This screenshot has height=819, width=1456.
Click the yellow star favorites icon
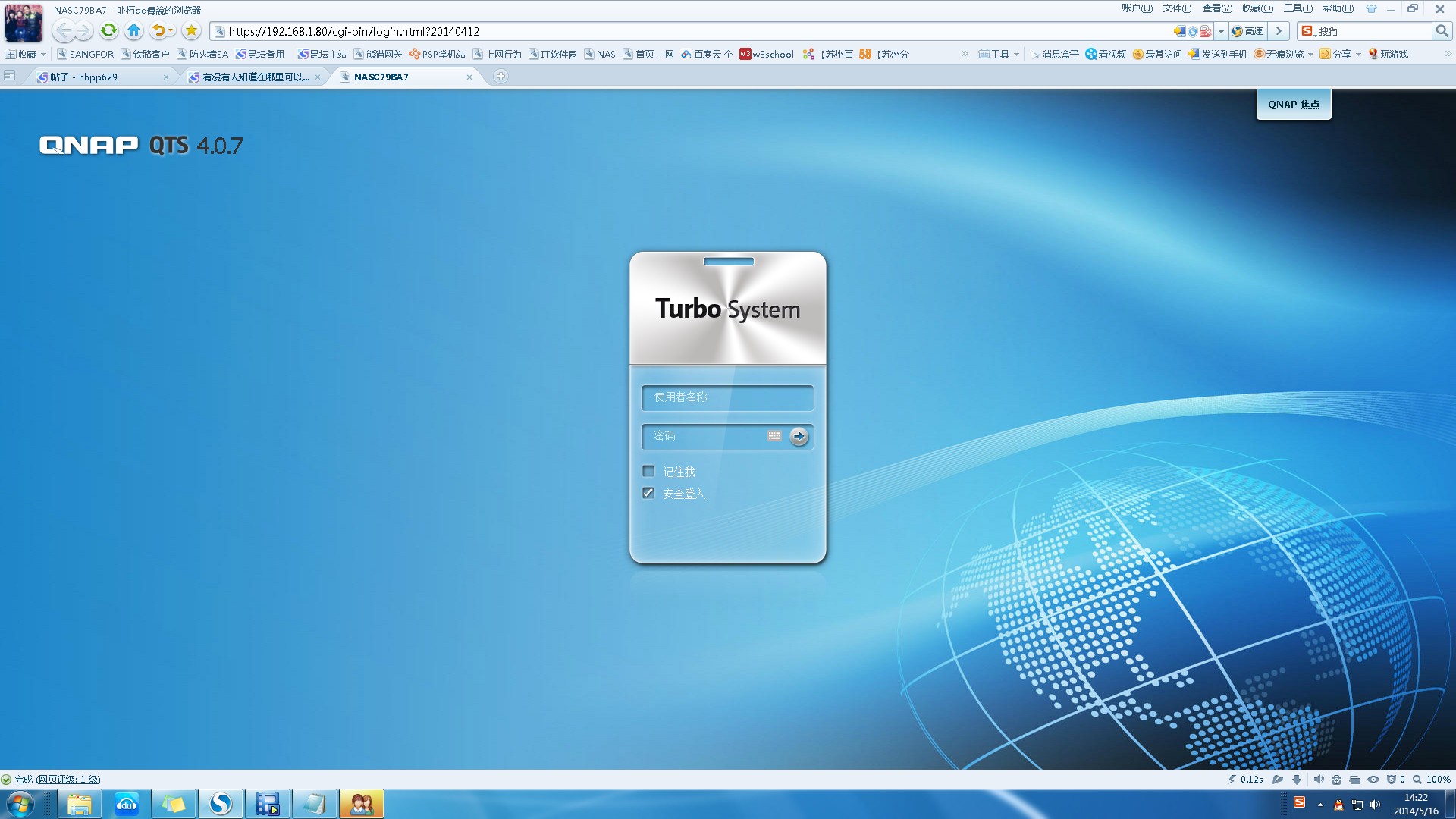191,30
